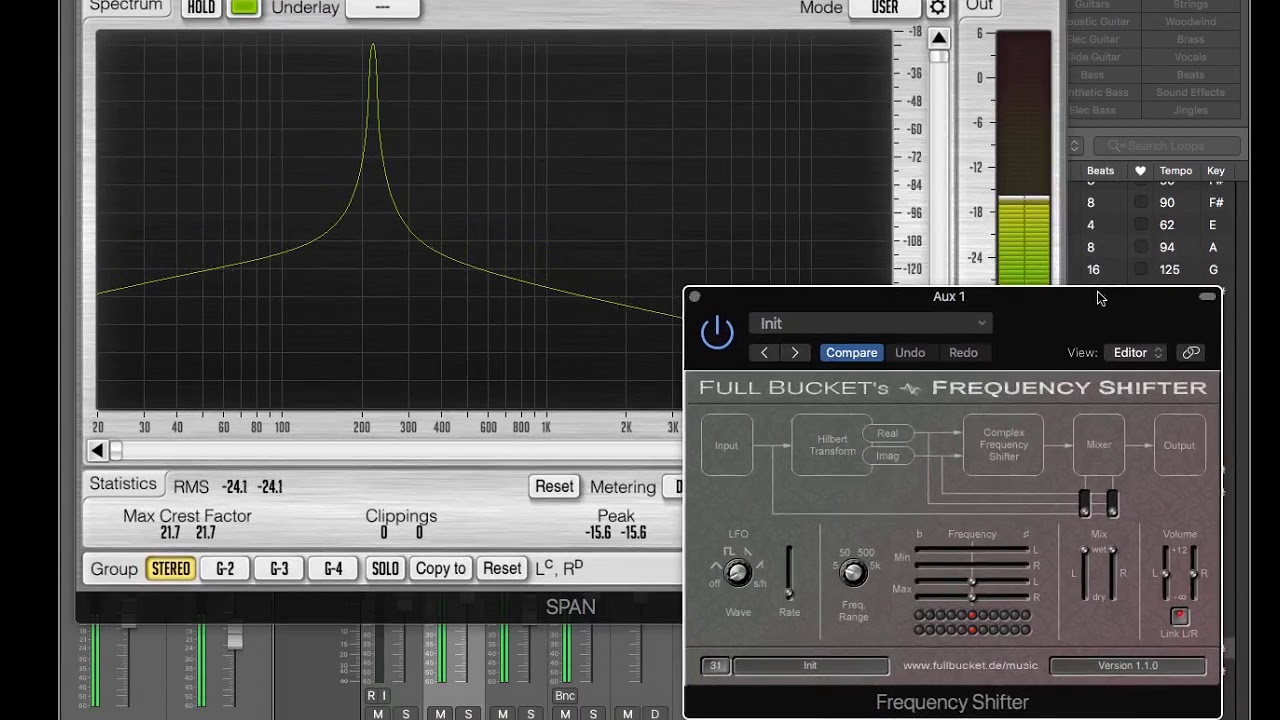Screen dimensions: 1280x720
Task: Select the Spectrum tab
Action: (125, 7)
